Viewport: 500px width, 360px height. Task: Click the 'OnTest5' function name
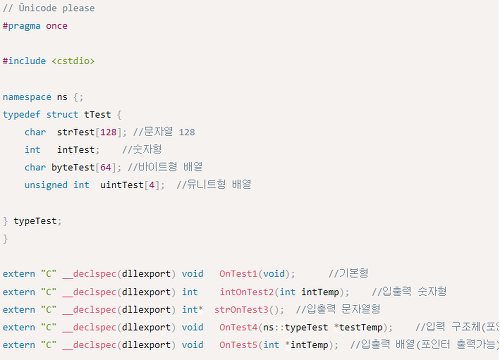point(238,345)
